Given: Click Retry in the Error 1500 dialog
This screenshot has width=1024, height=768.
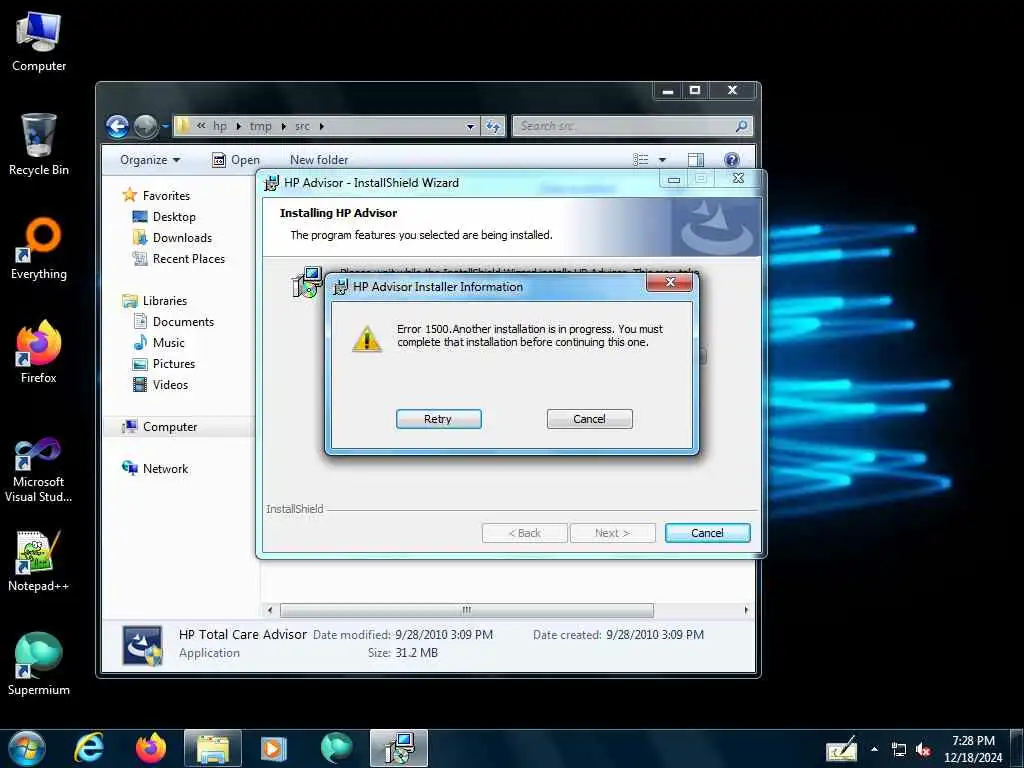Looking at the screenshot, I should click(438, 419).
